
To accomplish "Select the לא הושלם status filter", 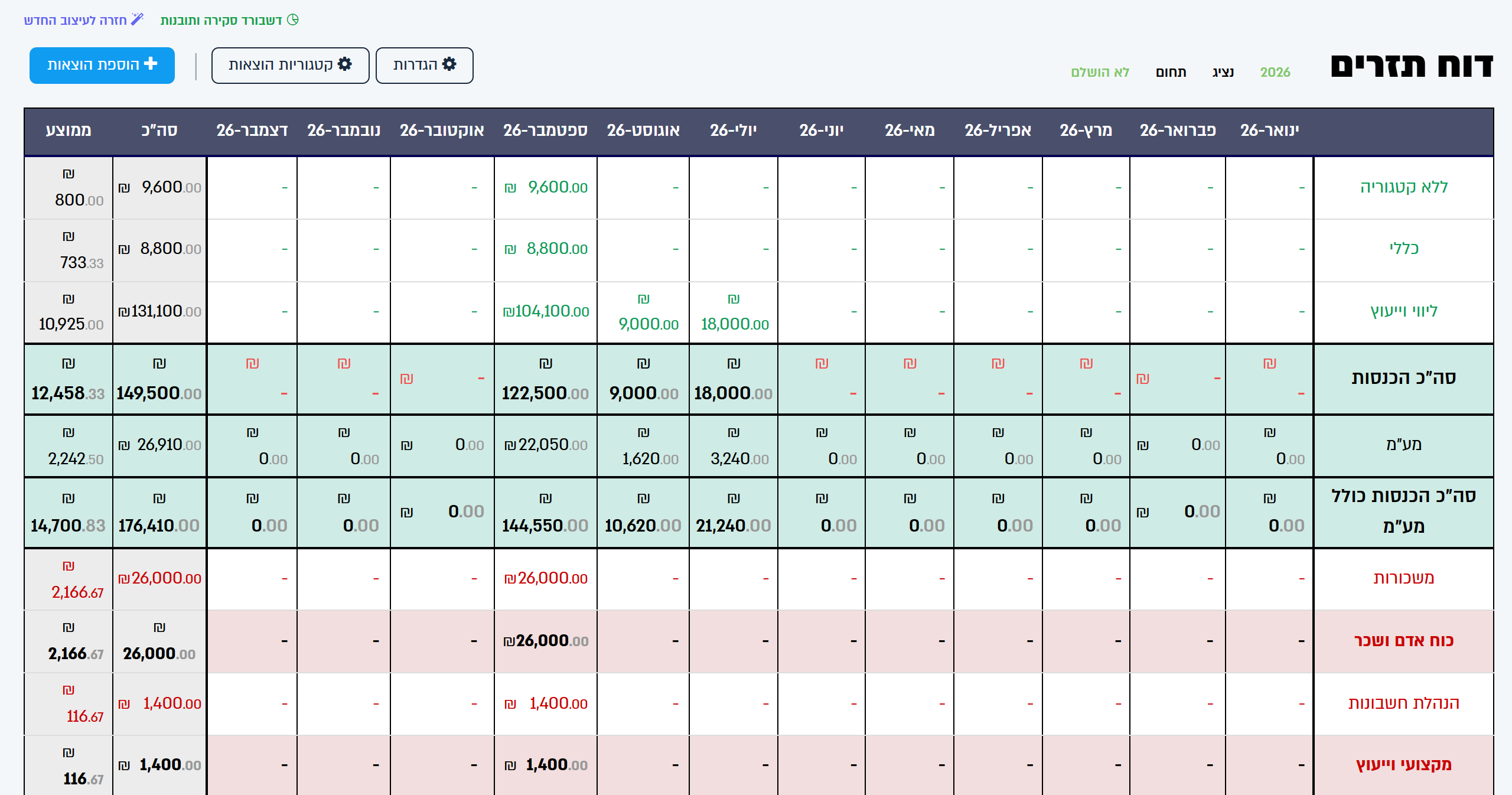I will (1100, 72).
